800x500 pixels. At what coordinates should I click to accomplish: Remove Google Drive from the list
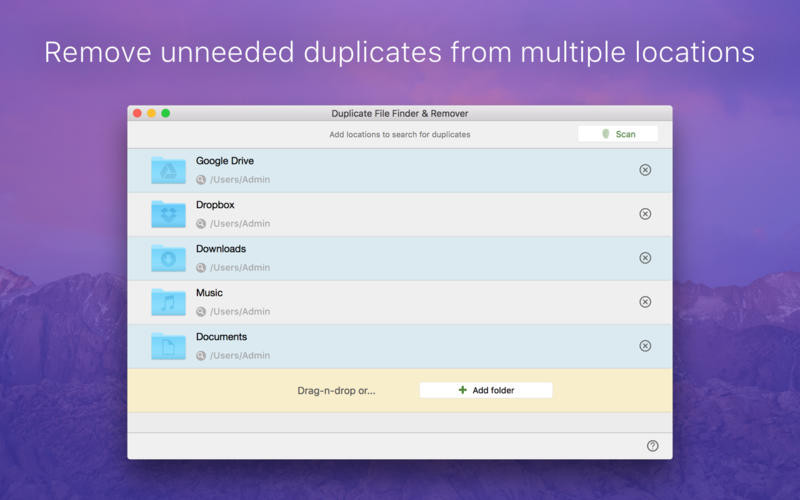pyautogui.click(x=645, y=170)
